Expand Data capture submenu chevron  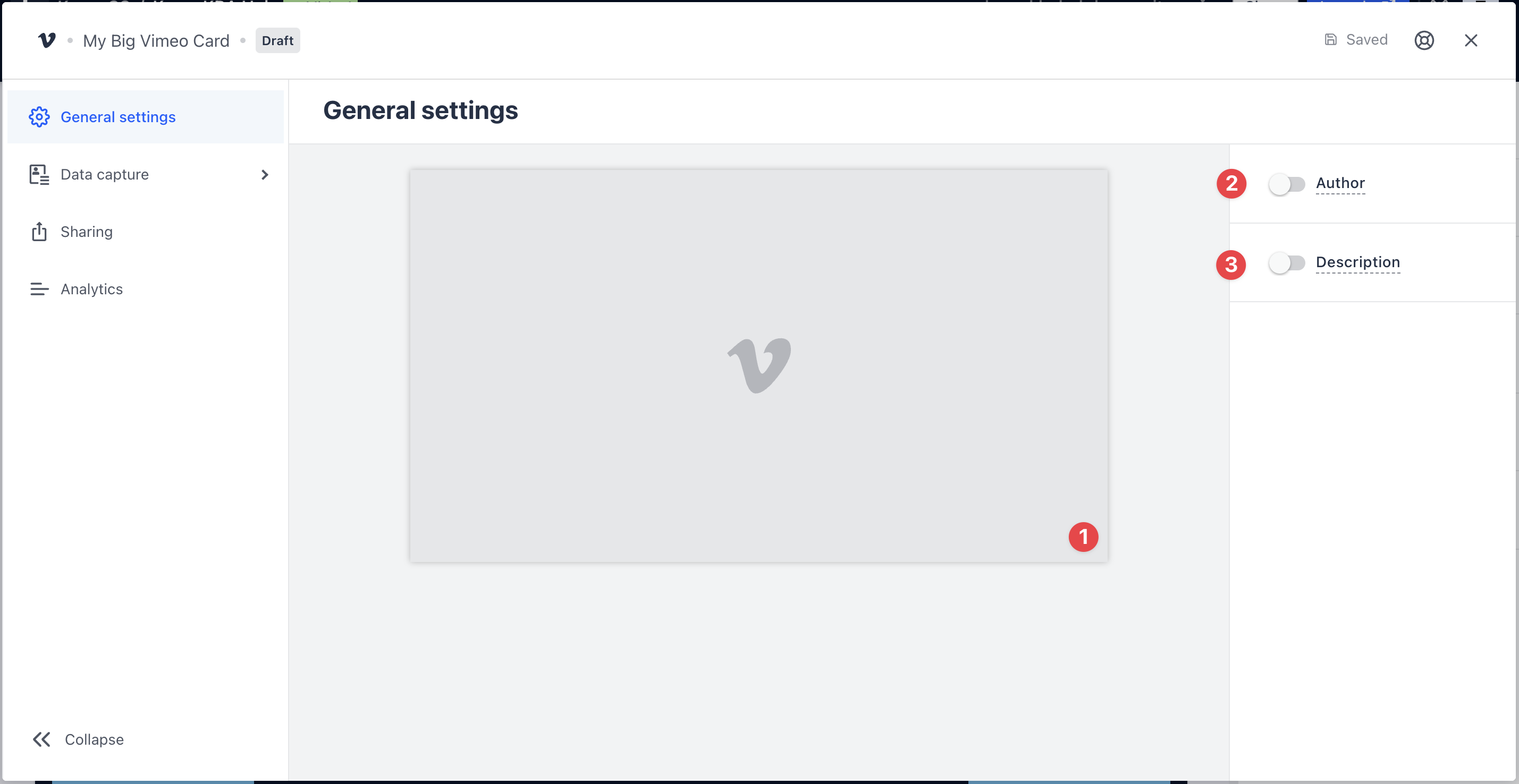point(265,174)
